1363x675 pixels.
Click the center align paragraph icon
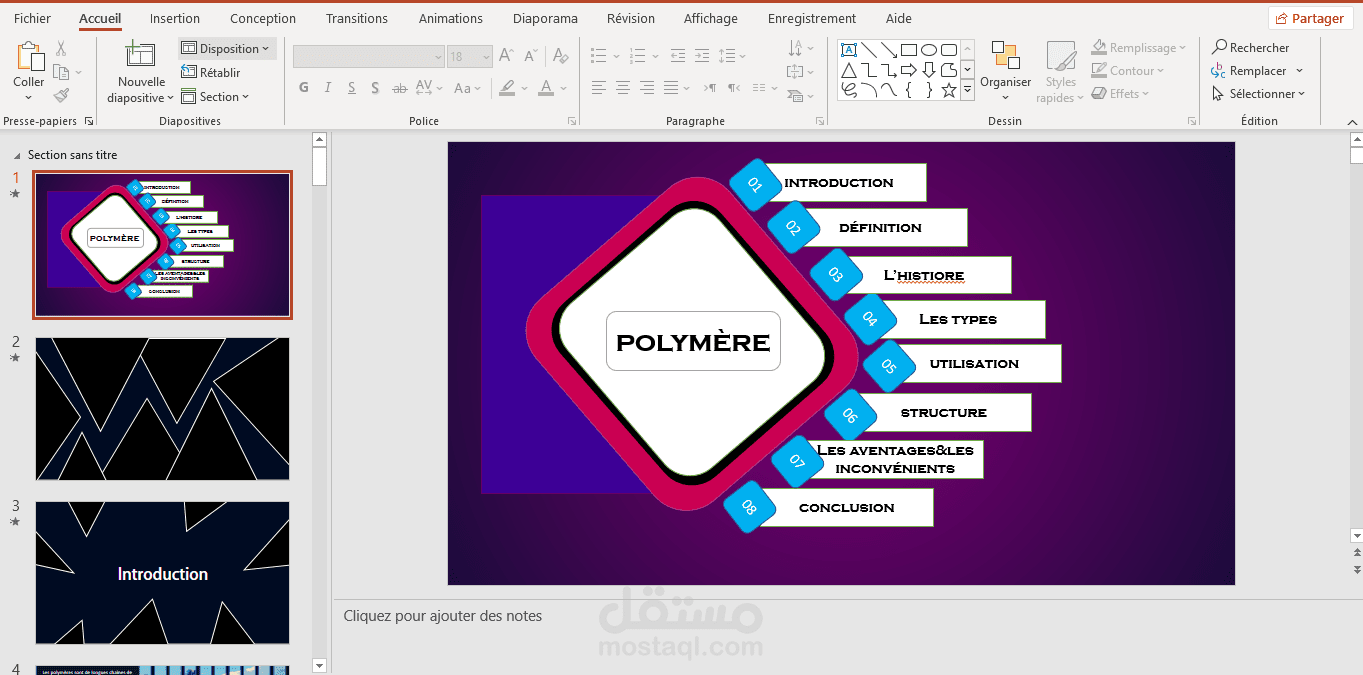pyautogui.click(x=622, y=88)
